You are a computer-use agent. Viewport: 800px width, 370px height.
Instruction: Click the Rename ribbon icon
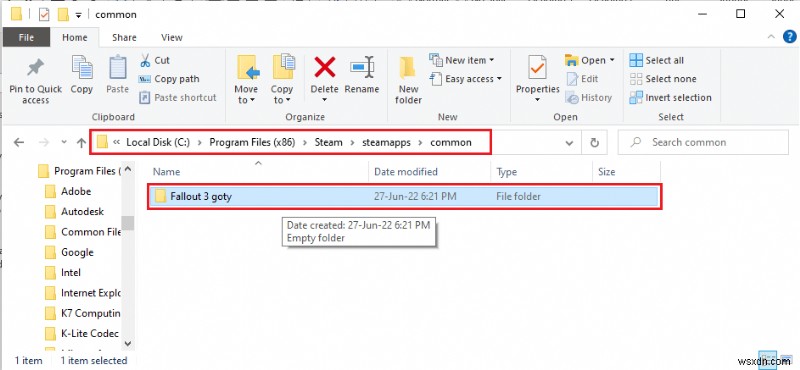click(x=362, y=67)
